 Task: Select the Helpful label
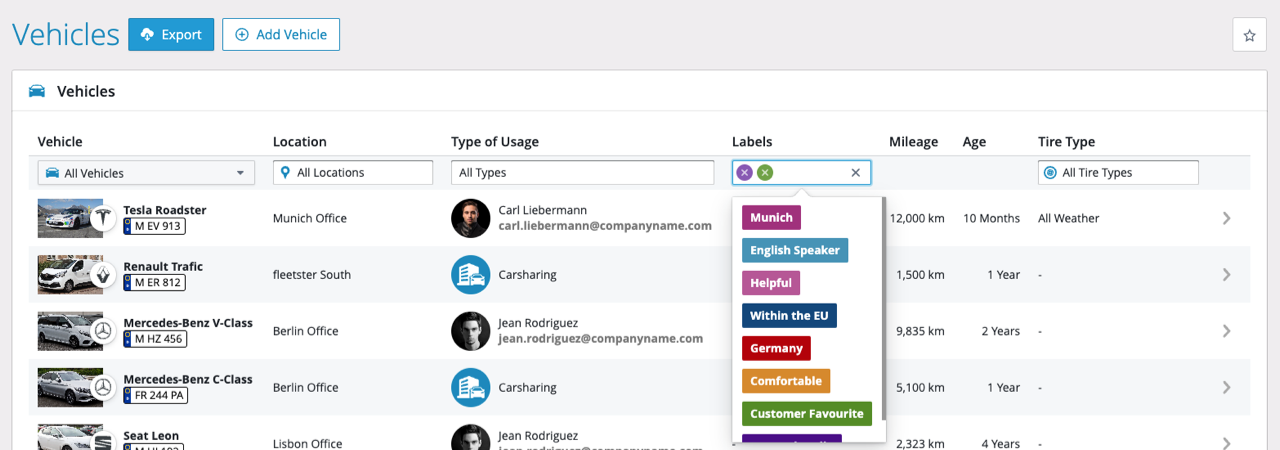tap(771, 283)
